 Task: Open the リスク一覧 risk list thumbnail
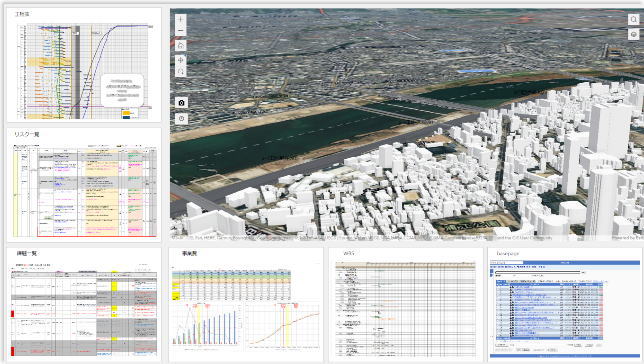click(x=84, y=191)
